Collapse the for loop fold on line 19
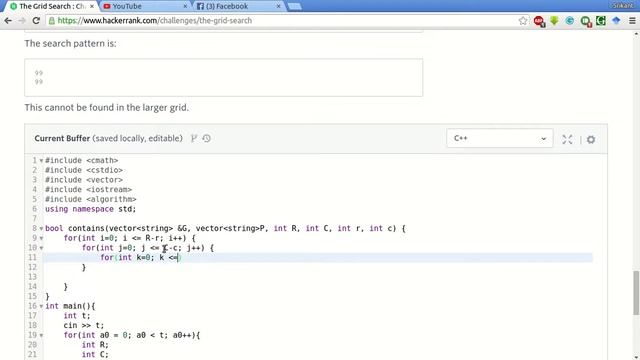 tap(41, 336)
